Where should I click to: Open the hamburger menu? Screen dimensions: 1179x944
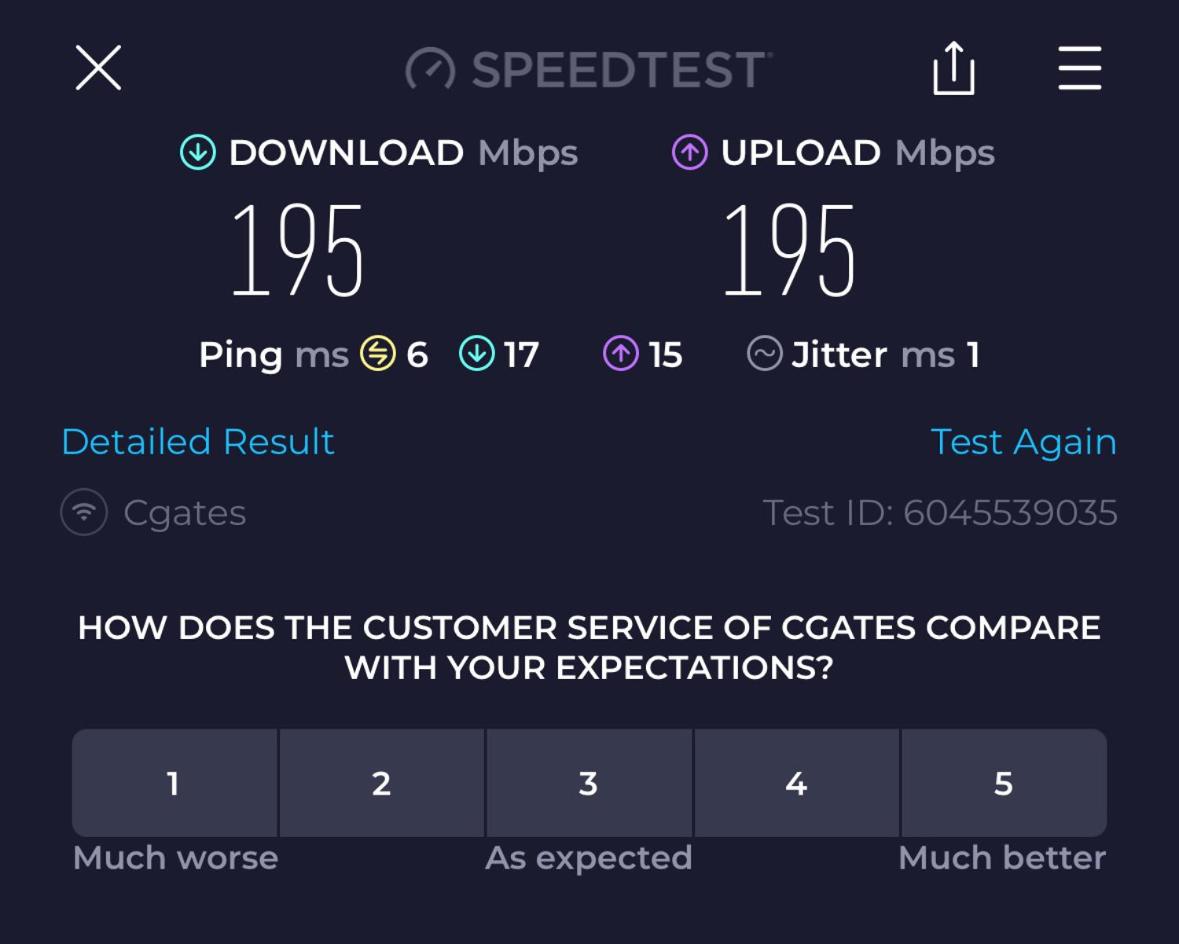(x=1080, y=68)
